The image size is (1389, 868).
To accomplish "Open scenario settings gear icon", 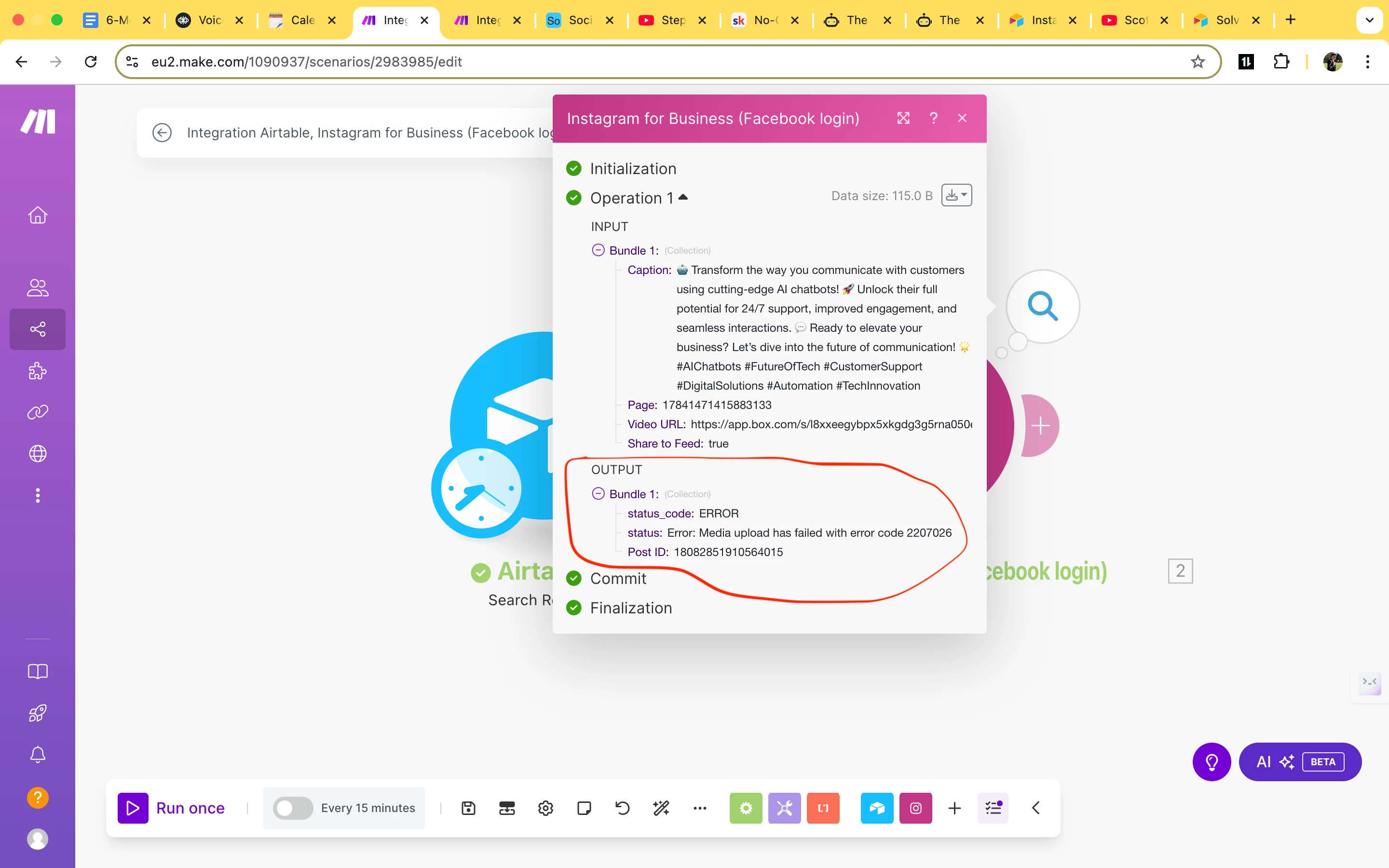I will (x=545, y=808).
